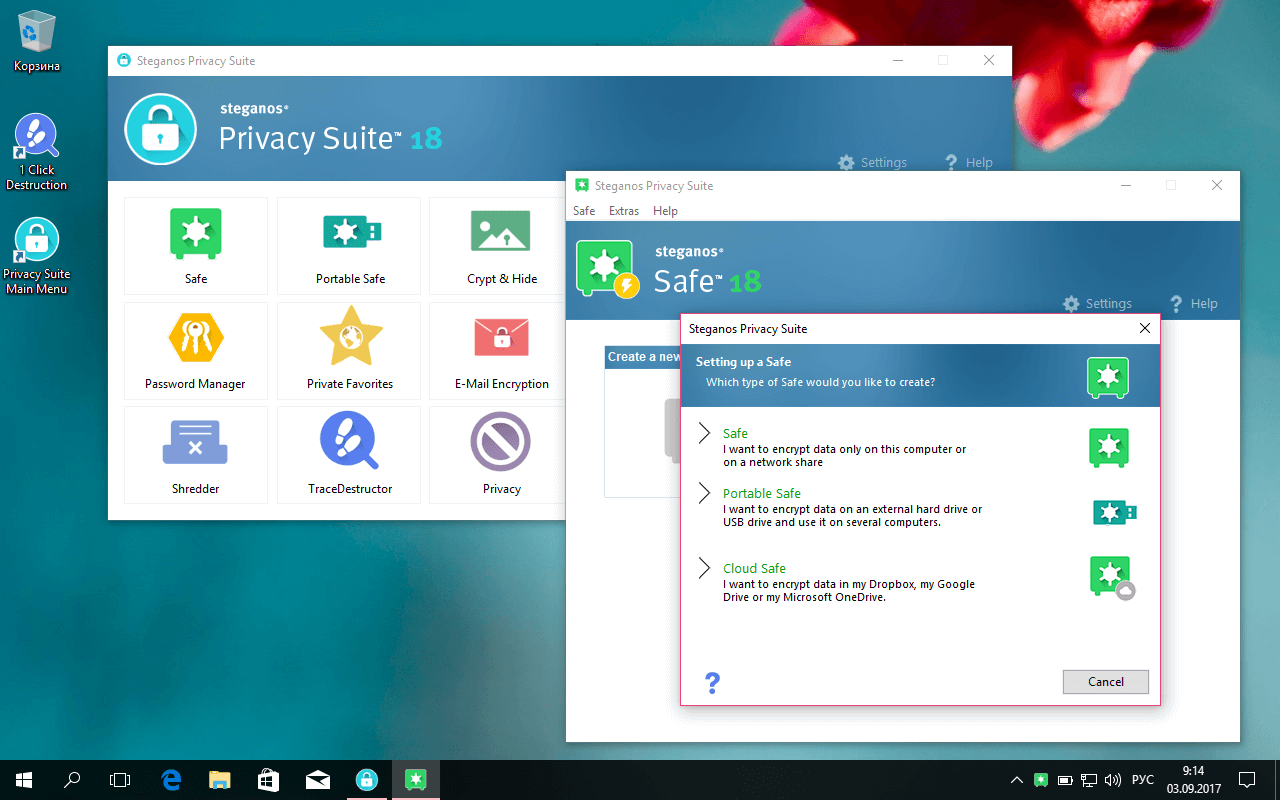Click the cloud safe icon beside Cloud Safe
Viewport: 1280px width, 800px height.
(1111, 578)
